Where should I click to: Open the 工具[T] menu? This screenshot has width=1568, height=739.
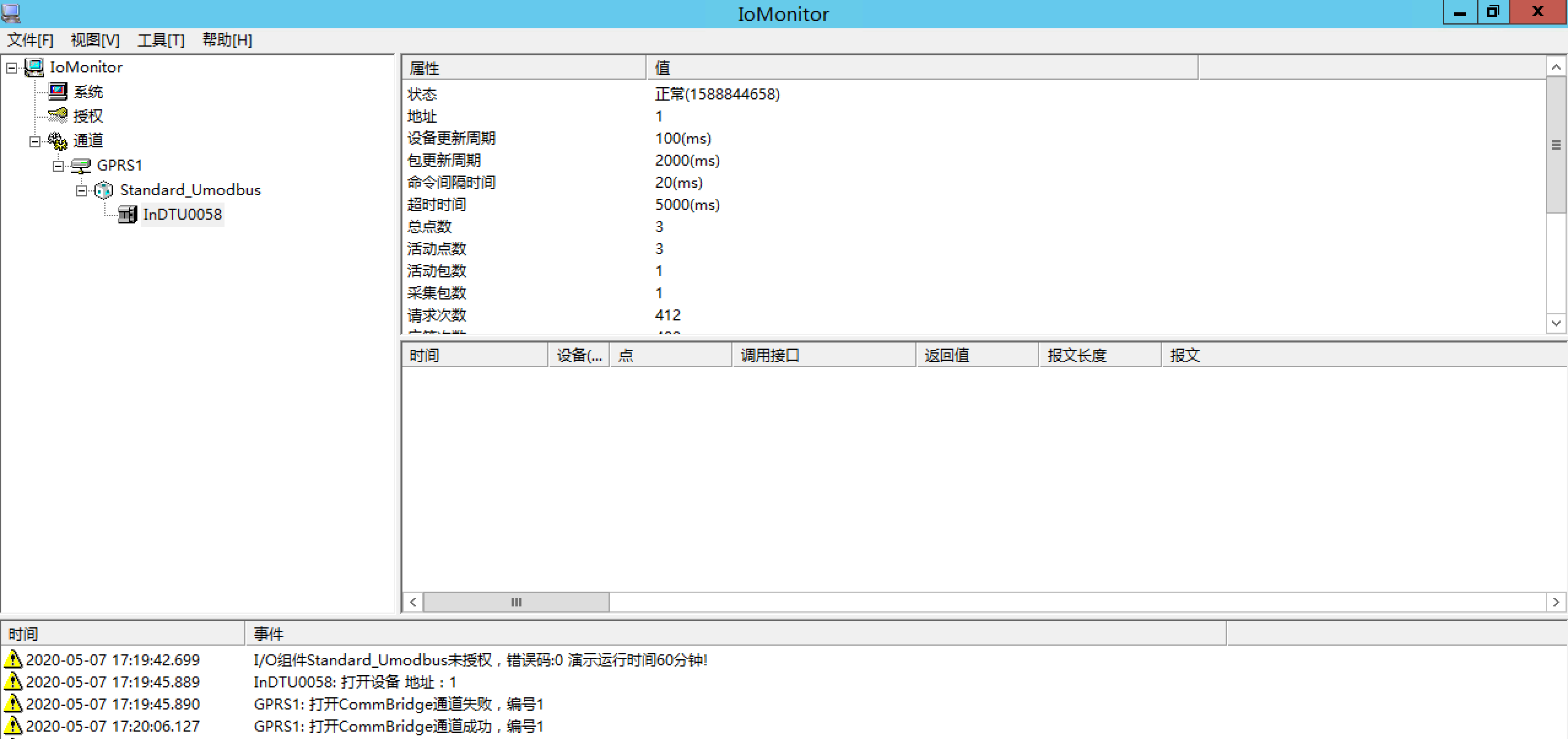coord(161,41)
